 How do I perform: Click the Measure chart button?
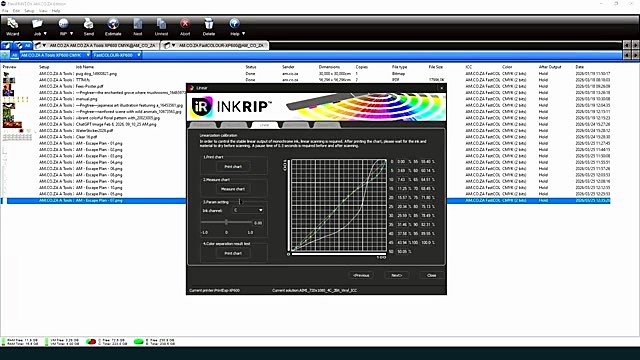tap(233, 189)
